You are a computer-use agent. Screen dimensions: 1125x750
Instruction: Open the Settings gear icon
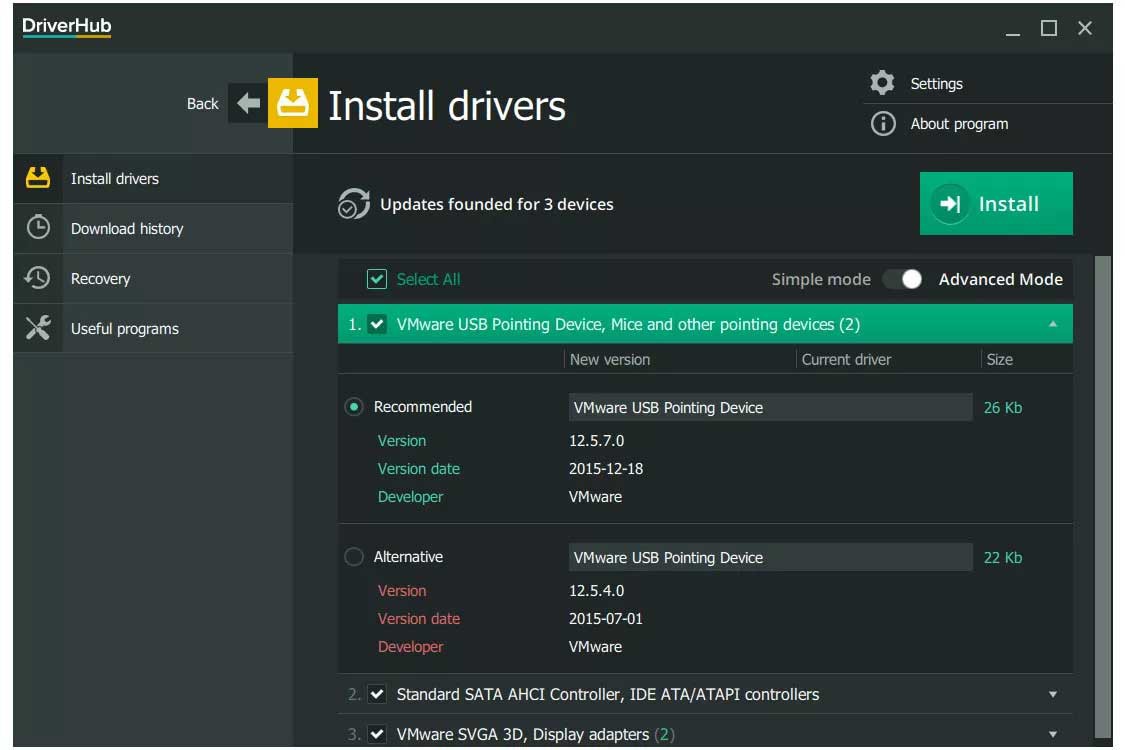point(882,83)
